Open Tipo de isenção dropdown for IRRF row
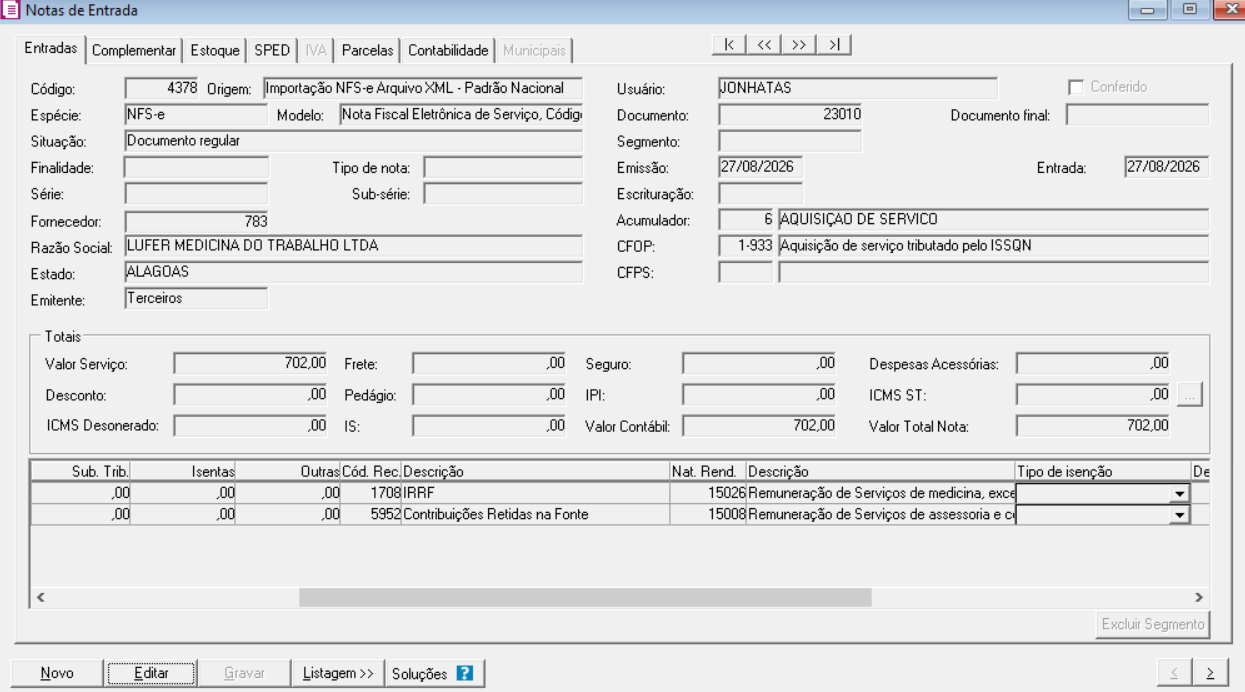This screenshot has height=692, width=1245. (x=1181, y=494)
